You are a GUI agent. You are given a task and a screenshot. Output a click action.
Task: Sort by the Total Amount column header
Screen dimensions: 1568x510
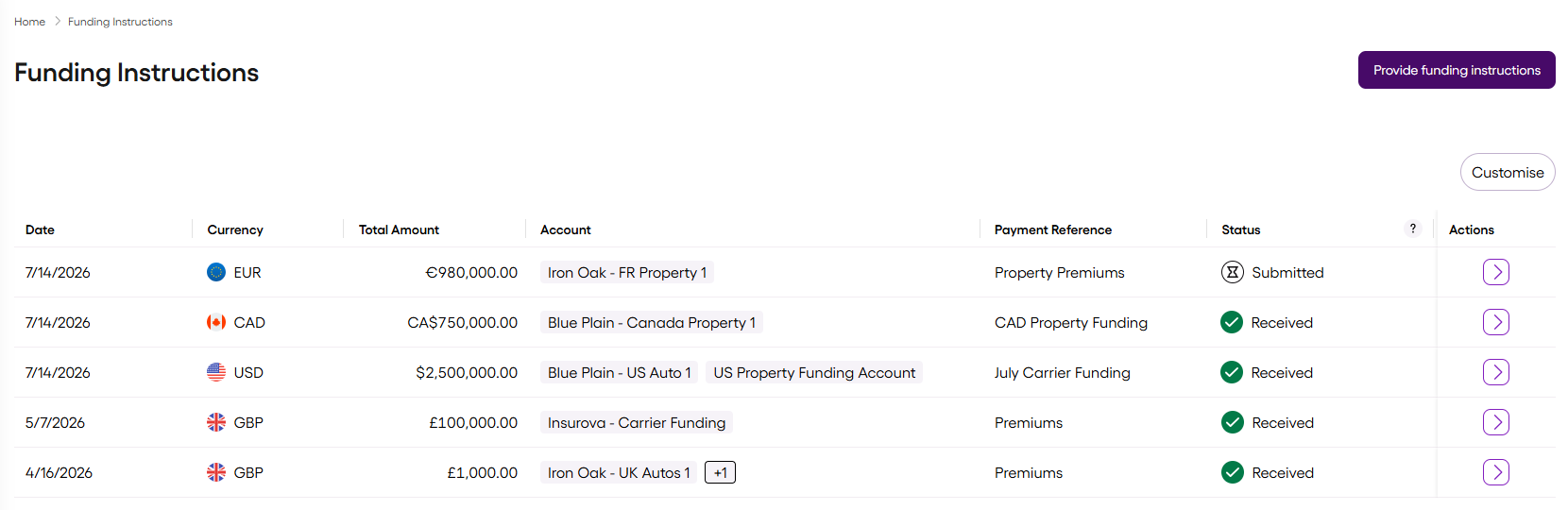pyautogui.click(x=399, y=229)
